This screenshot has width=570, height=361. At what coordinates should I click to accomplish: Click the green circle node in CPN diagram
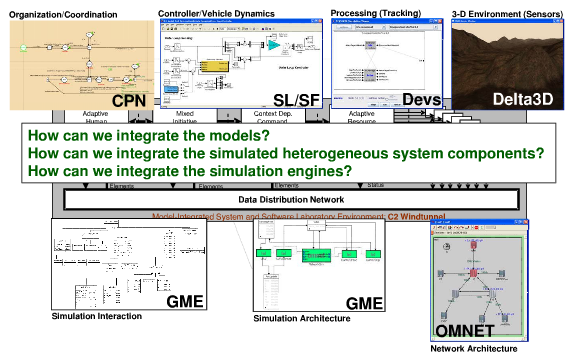tap(23, 48)
